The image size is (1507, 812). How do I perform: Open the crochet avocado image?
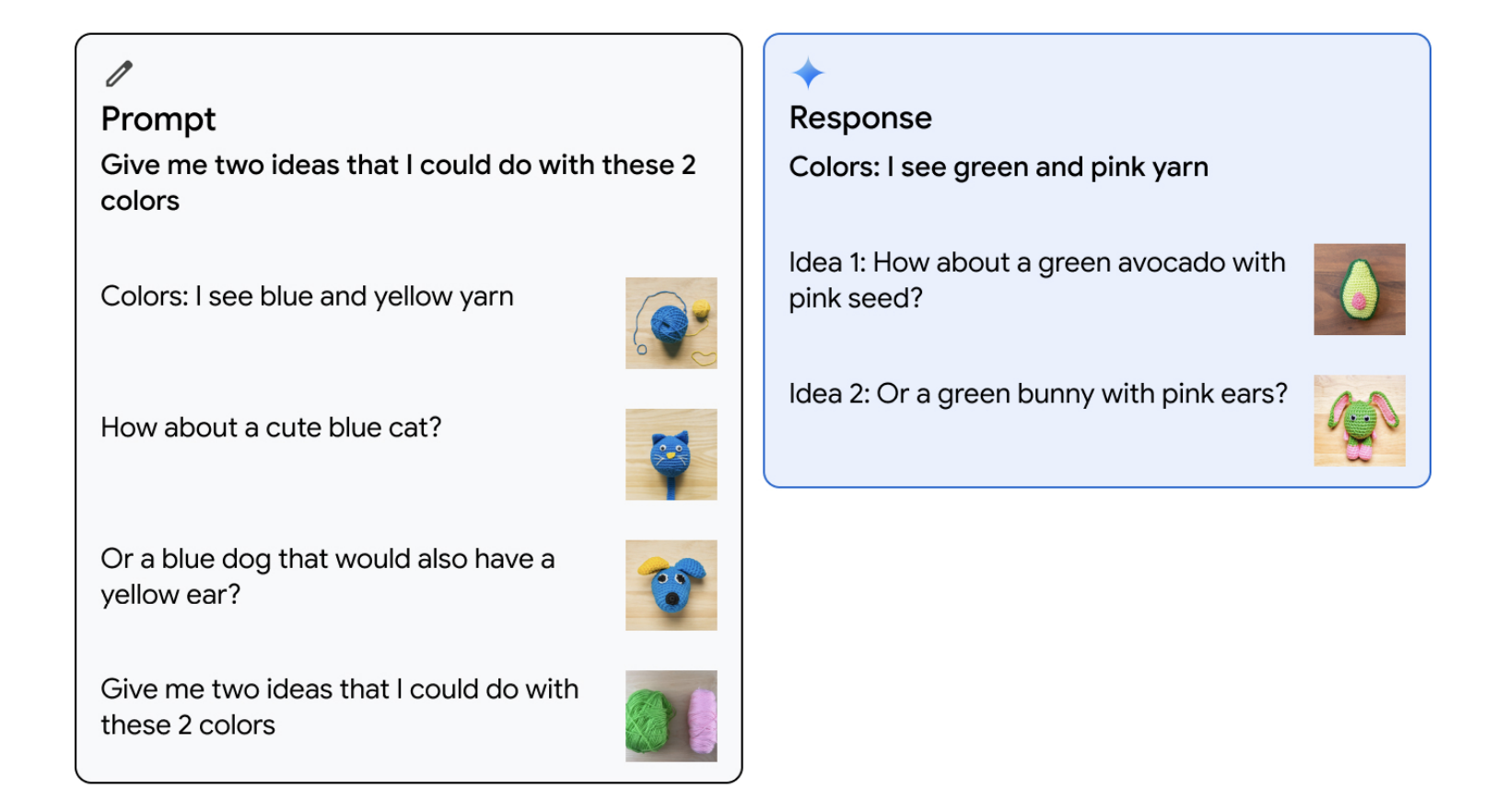pyautogui.click(x=1359, y=289)
